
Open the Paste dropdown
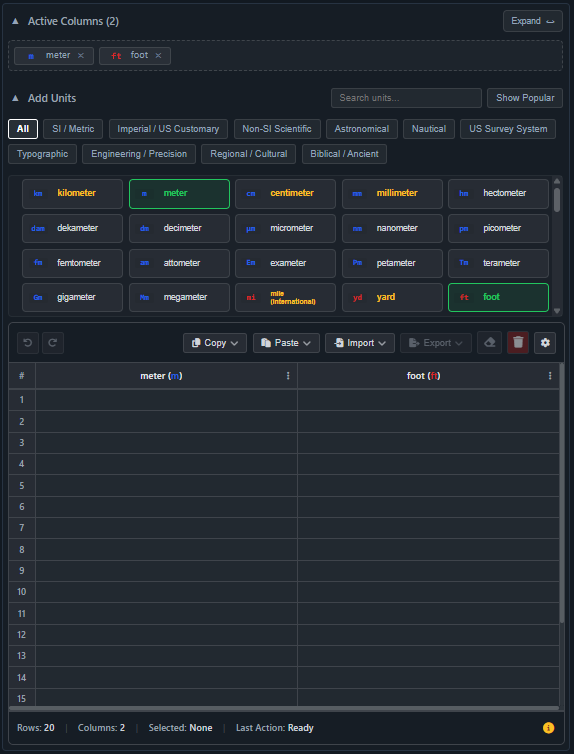287,343
